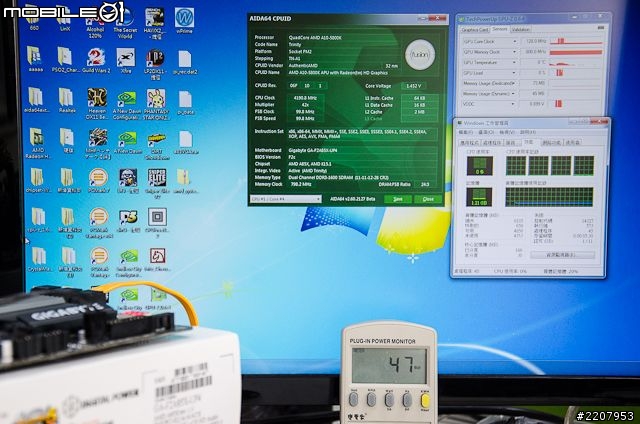The image size is (640, 424).
Task: Open the LinX desktop folder
Action: (x=64, y=18)
